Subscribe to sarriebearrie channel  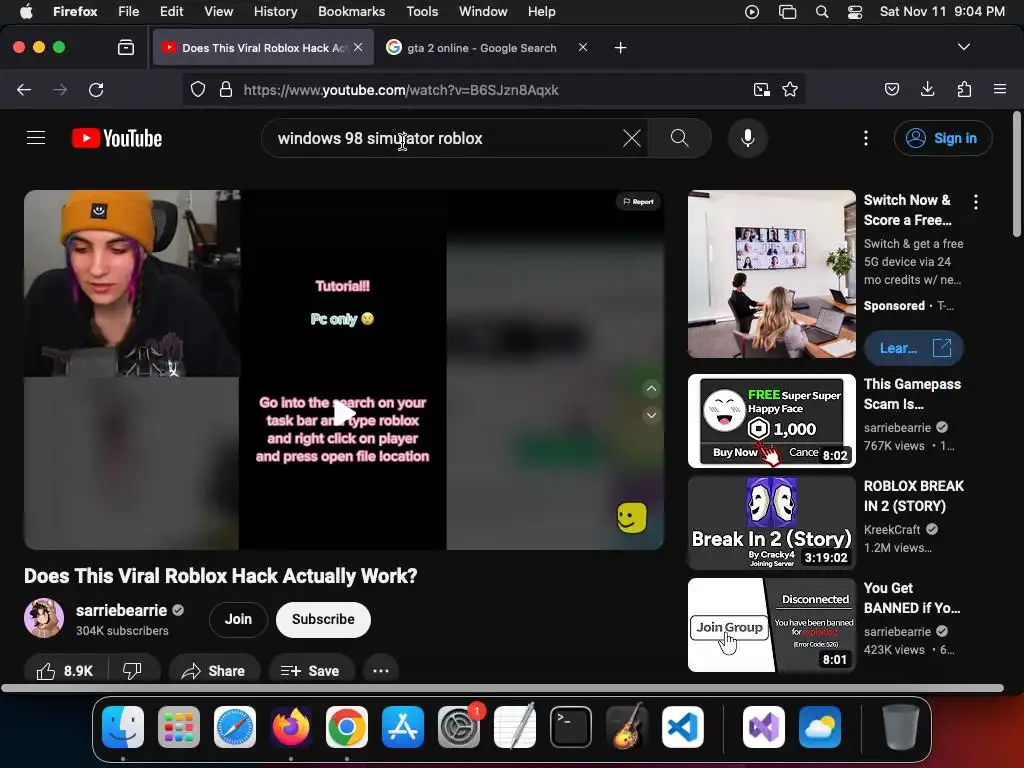[x=323, y=620]
